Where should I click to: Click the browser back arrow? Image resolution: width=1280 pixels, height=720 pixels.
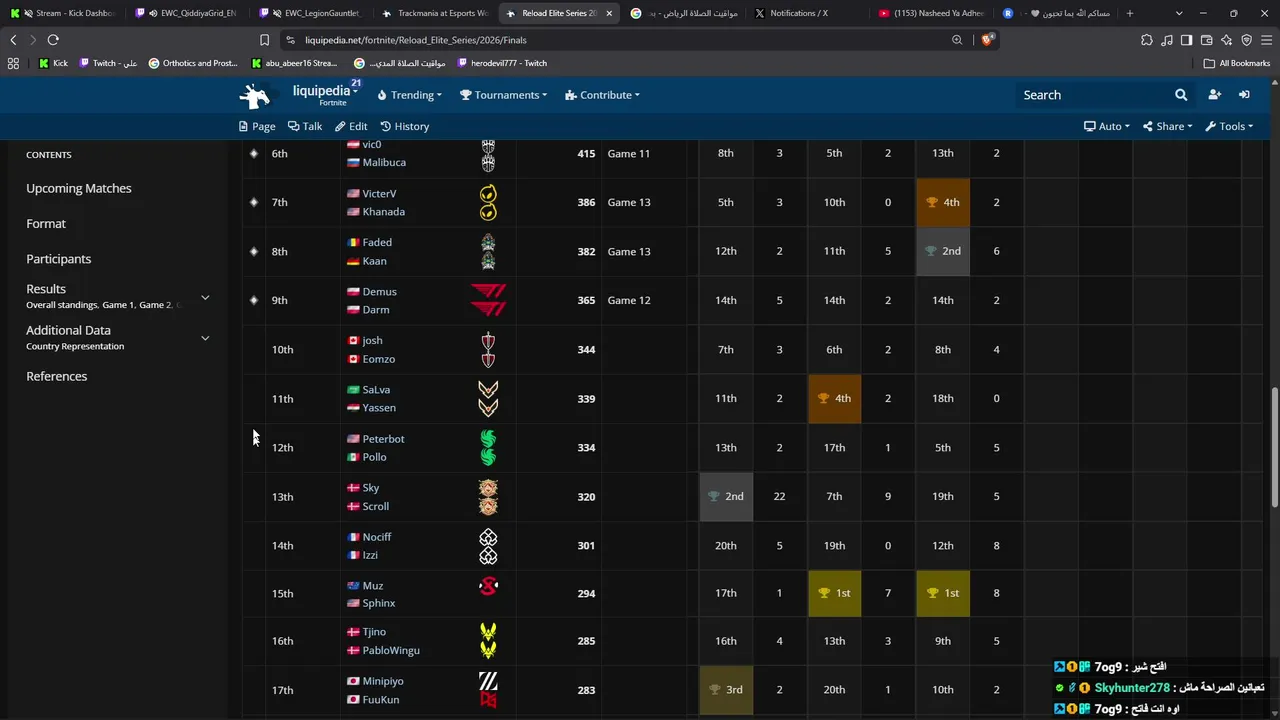(13, 40)
